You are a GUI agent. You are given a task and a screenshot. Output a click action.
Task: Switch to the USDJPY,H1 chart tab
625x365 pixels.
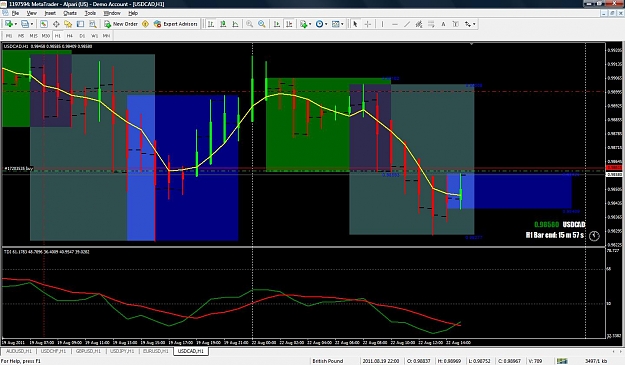coord(122,351)
